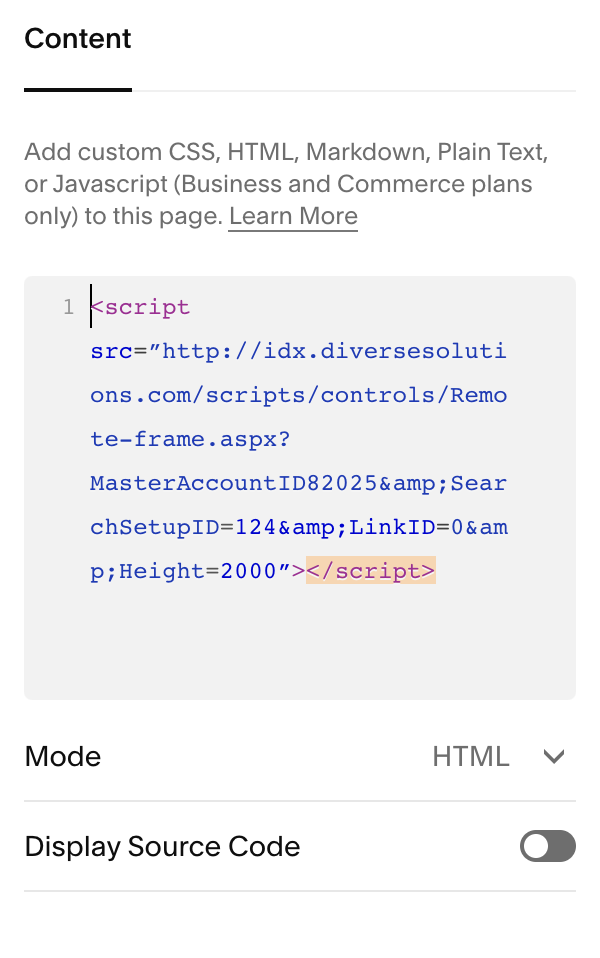Click the Display Source Code label
Image resolution: width=600 pixels, height=958 pixels.
click(x=162, y=846)
